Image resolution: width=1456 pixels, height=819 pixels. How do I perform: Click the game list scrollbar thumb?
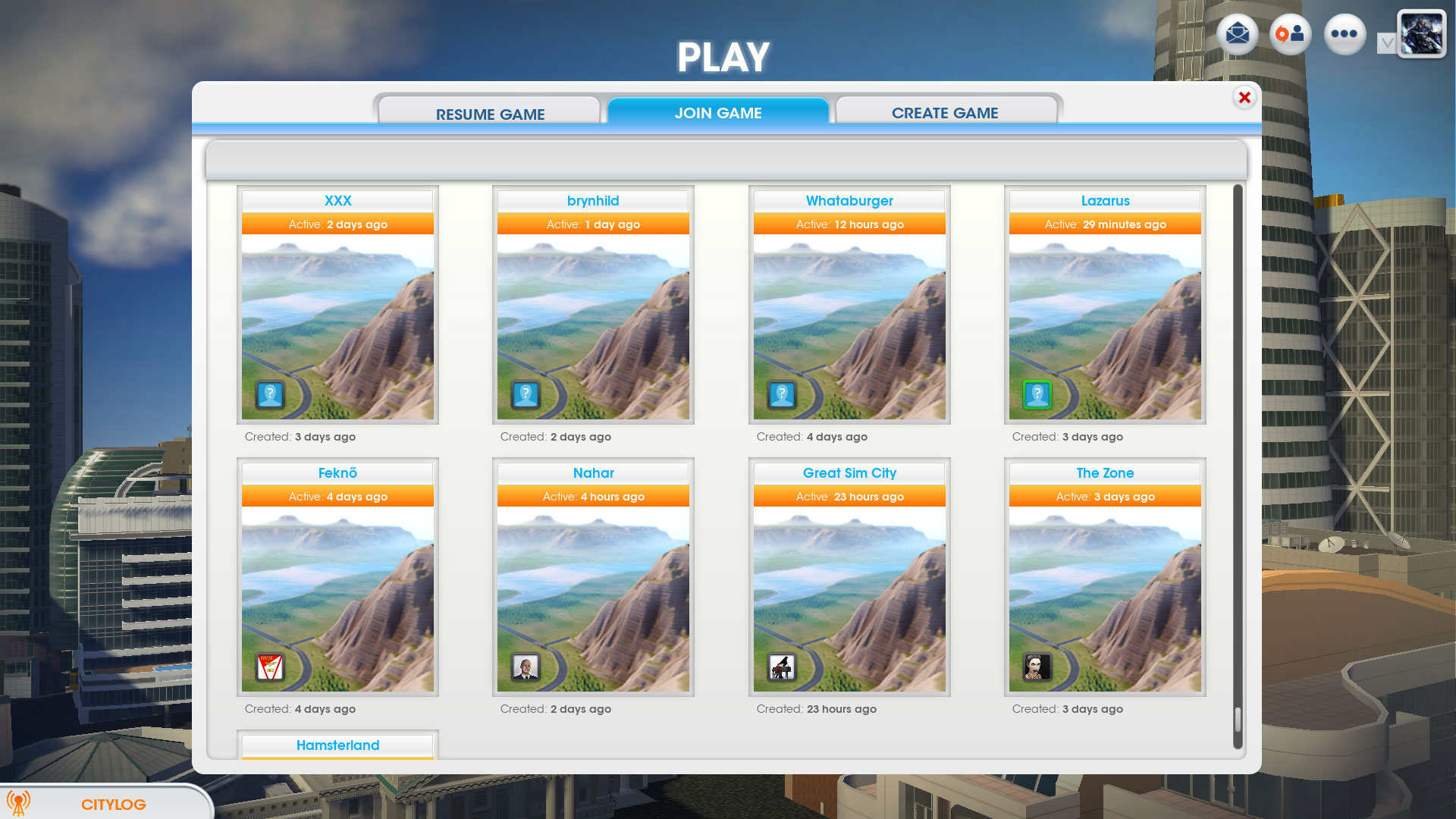[1238, 719]
